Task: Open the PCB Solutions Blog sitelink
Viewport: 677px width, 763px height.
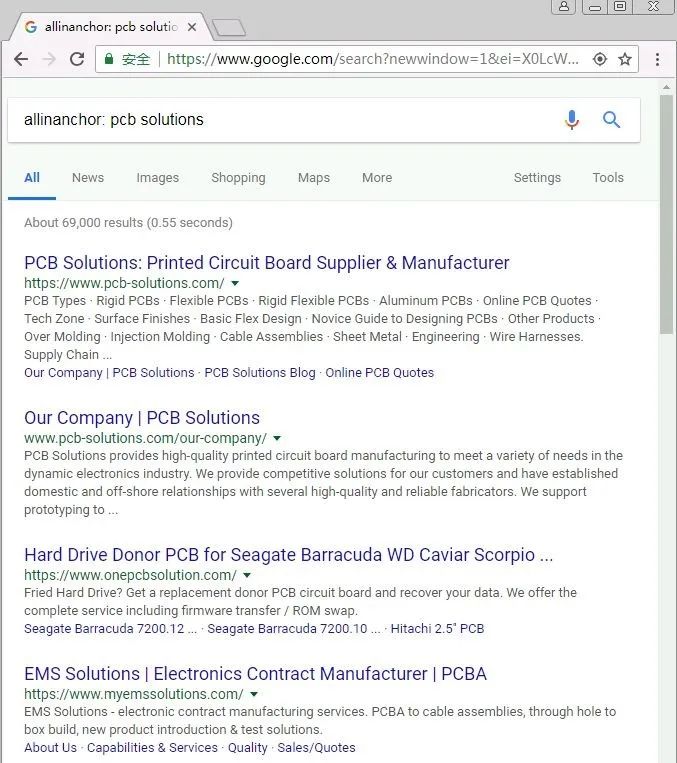Action: [260, 373]
